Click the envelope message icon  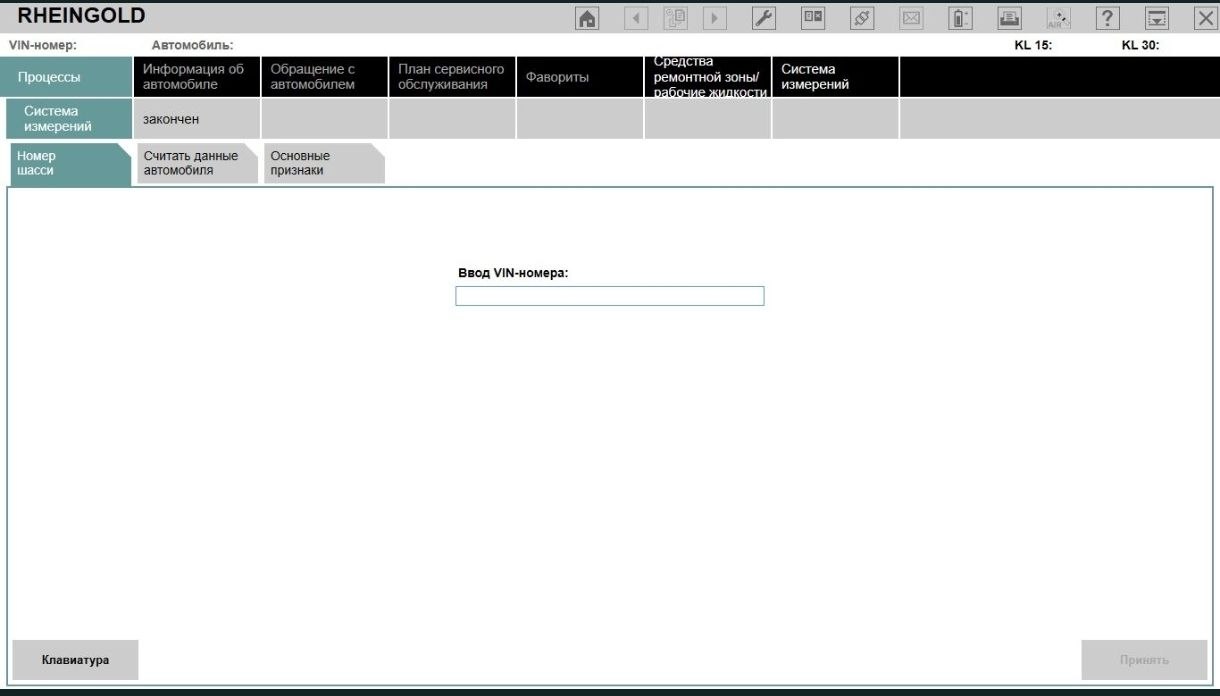911,18
